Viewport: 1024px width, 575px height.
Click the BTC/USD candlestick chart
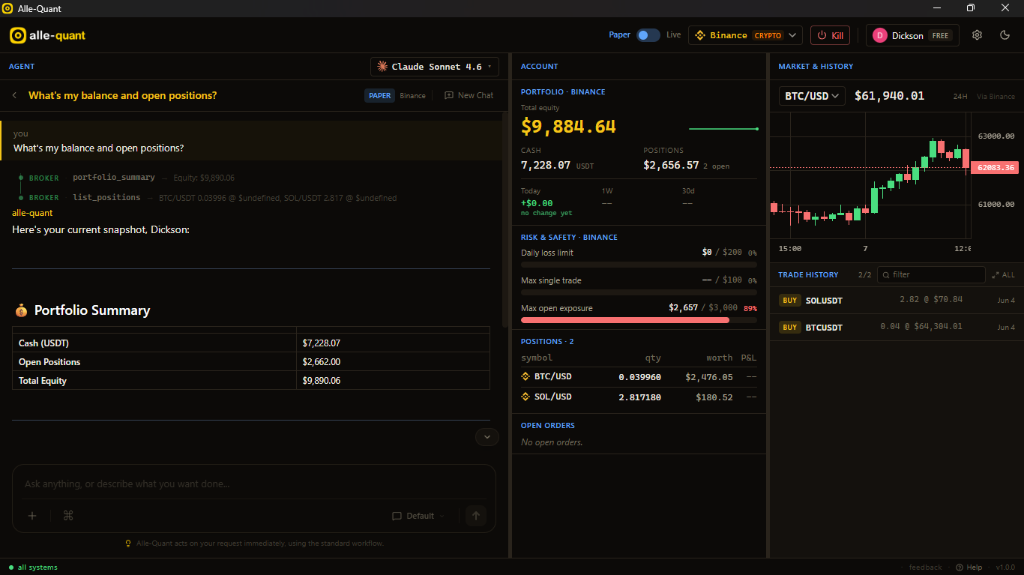[x=871, y=175]
